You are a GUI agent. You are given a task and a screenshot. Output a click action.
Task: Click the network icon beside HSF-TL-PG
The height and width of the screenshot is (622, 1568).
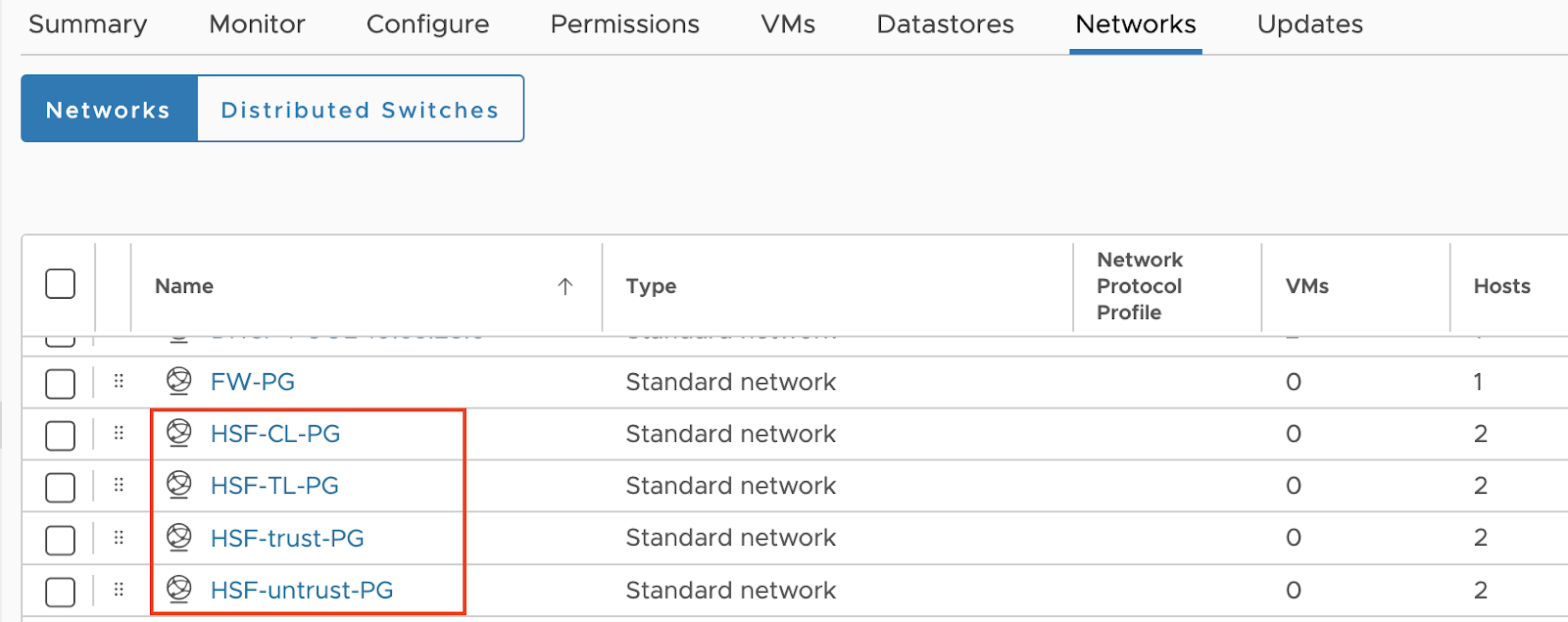coord(179,485)
